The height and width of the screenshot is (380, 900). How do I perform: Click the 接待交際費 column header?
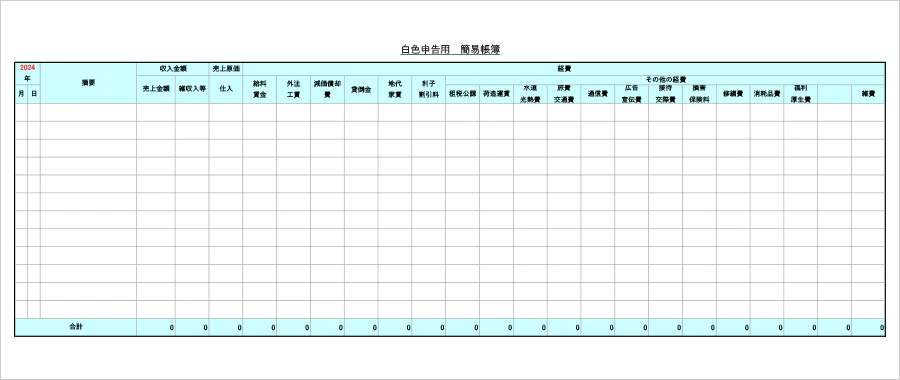pos(665,94)
